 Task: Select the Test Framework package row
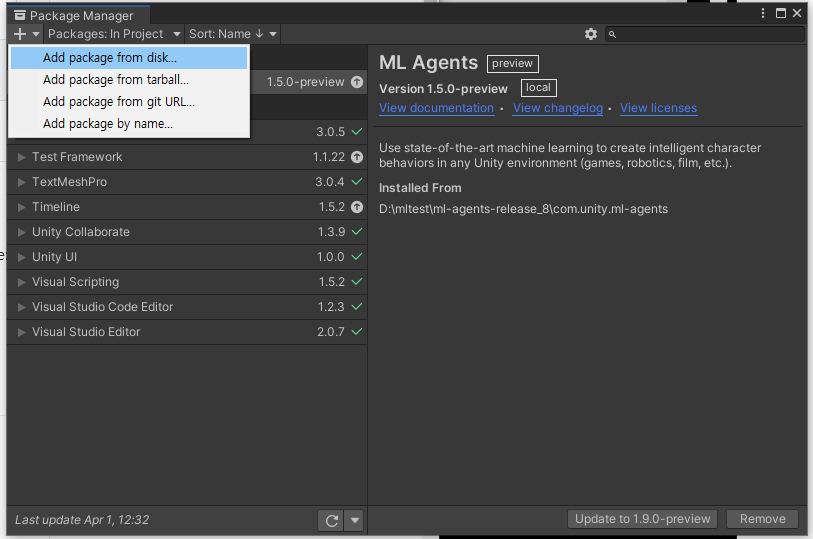click(187, 157)
